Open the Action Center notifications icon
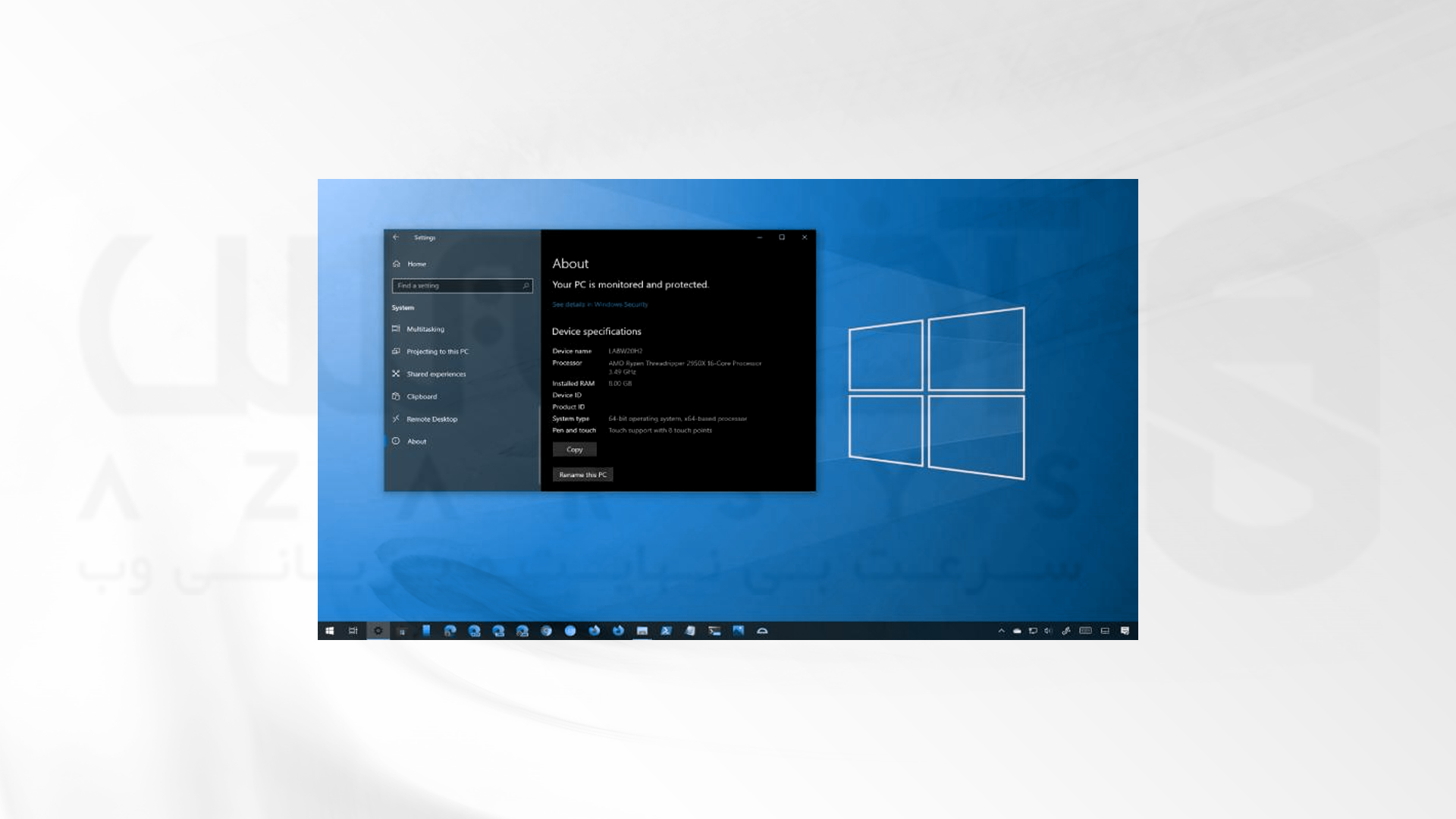Screen dimensions: 1456x819 [x=1125, y=631]
